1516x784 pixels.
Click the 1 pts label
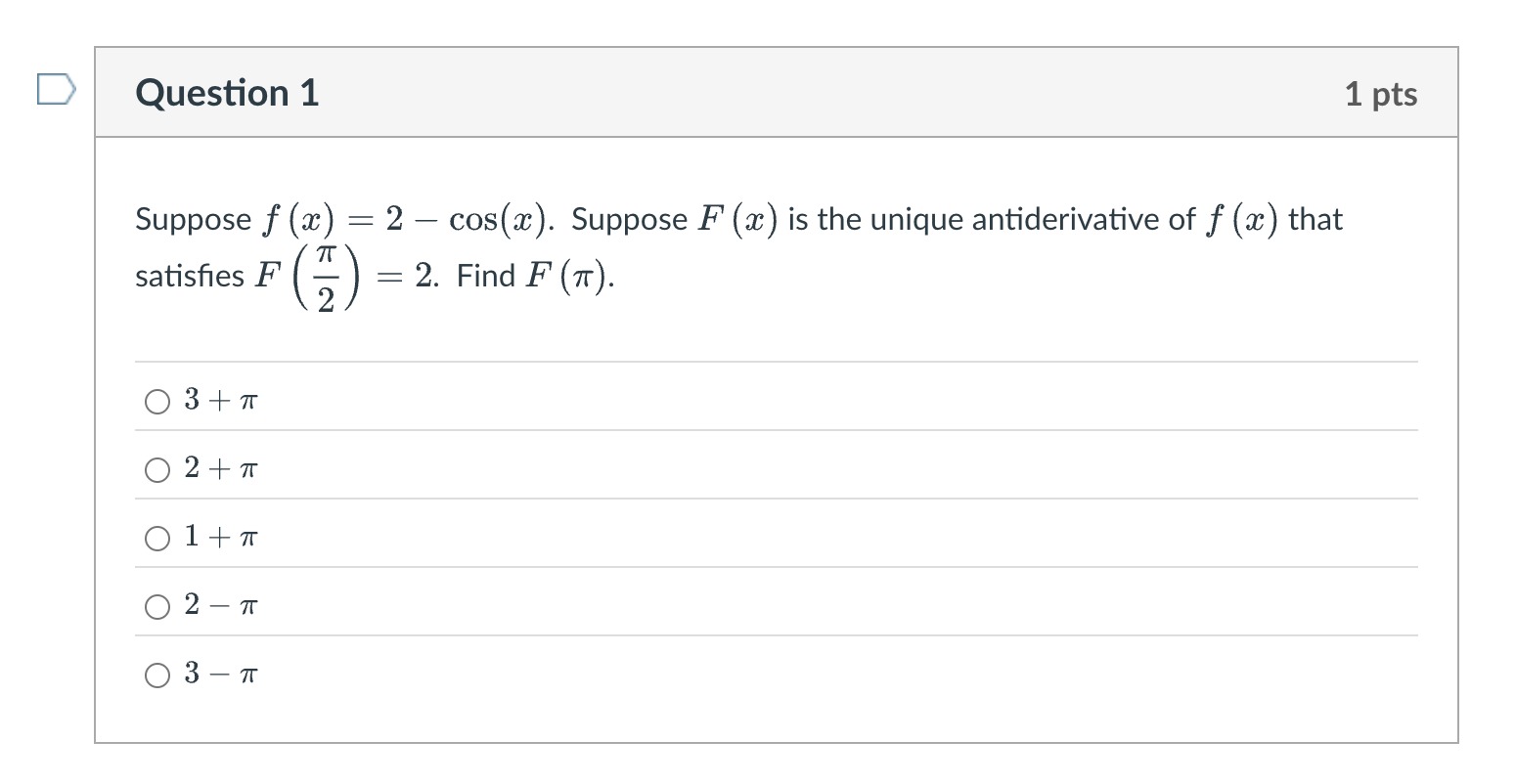[x=1380, y=94]
